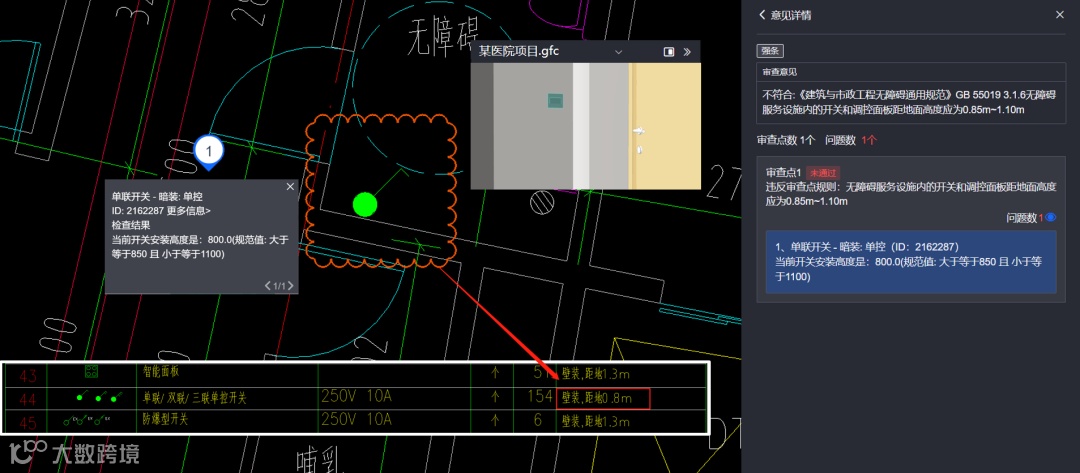Open the 某医院项目.gfc file dropdown

pyautogui.click(x=619, y=52)
